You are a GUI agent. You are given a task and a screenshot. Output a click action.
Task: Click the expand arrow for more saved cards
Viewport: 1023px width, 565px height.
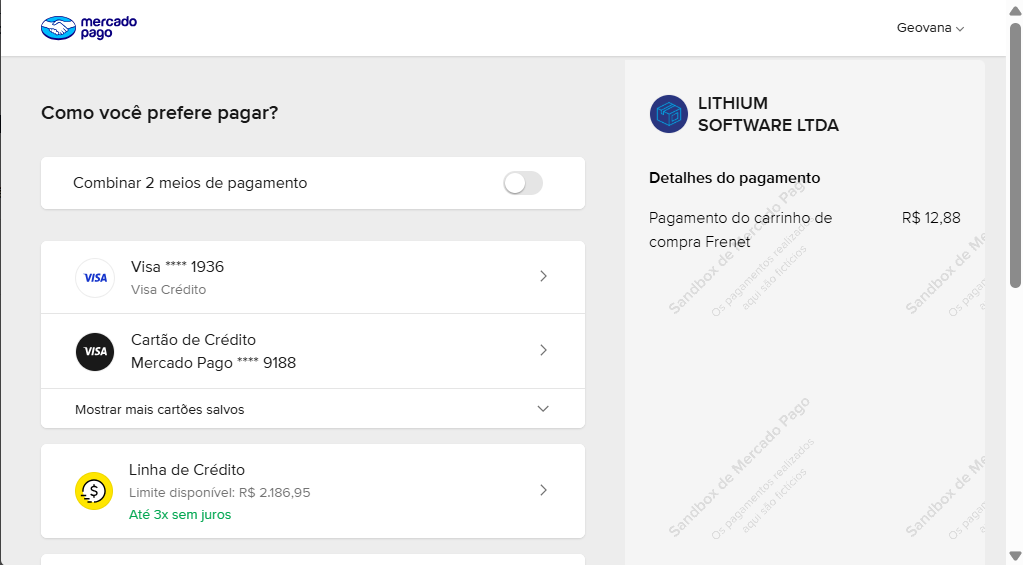(543, 409)
